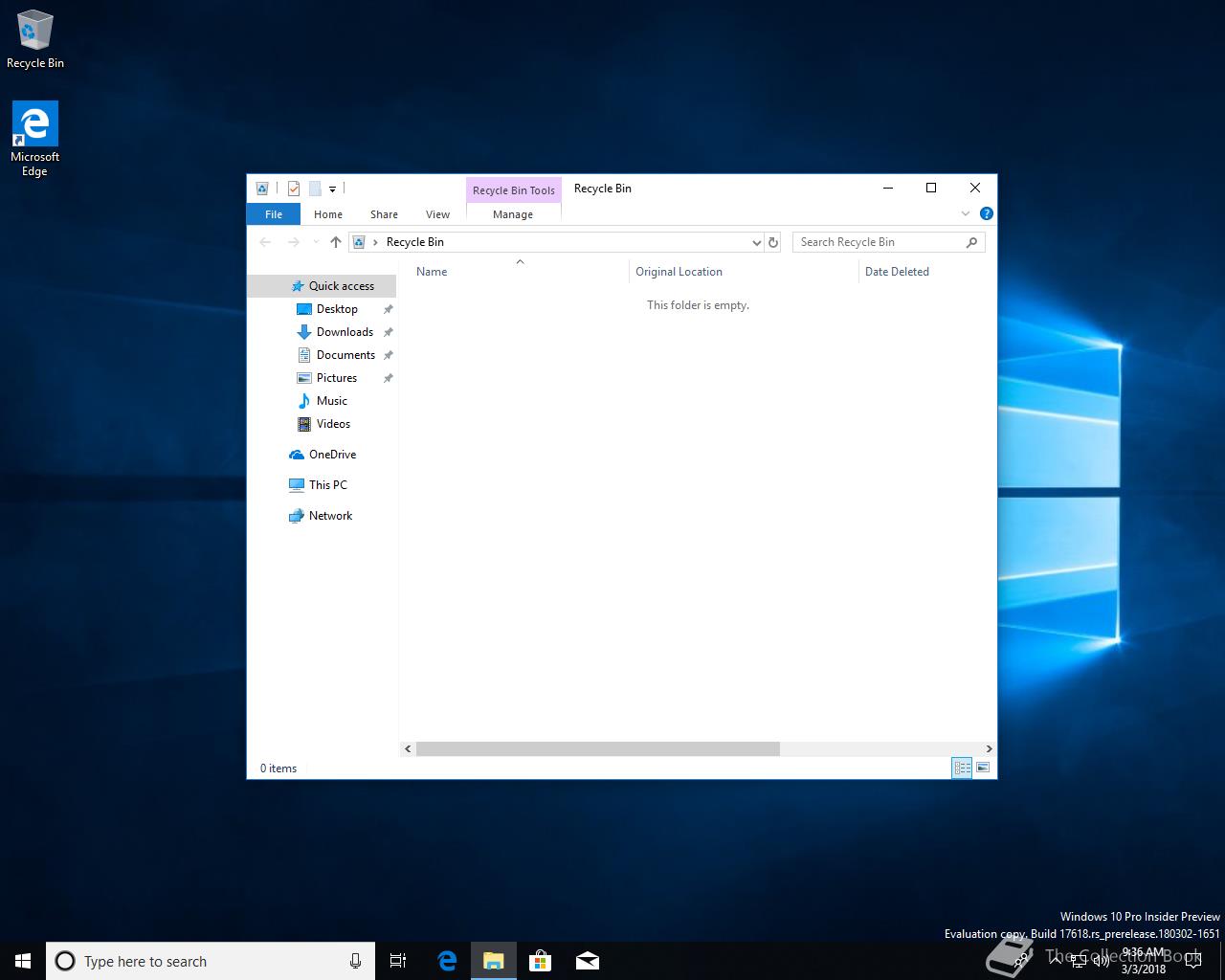Switch to Details view layout
Viewport: 1225px width, 980px height.
[962, 768]
